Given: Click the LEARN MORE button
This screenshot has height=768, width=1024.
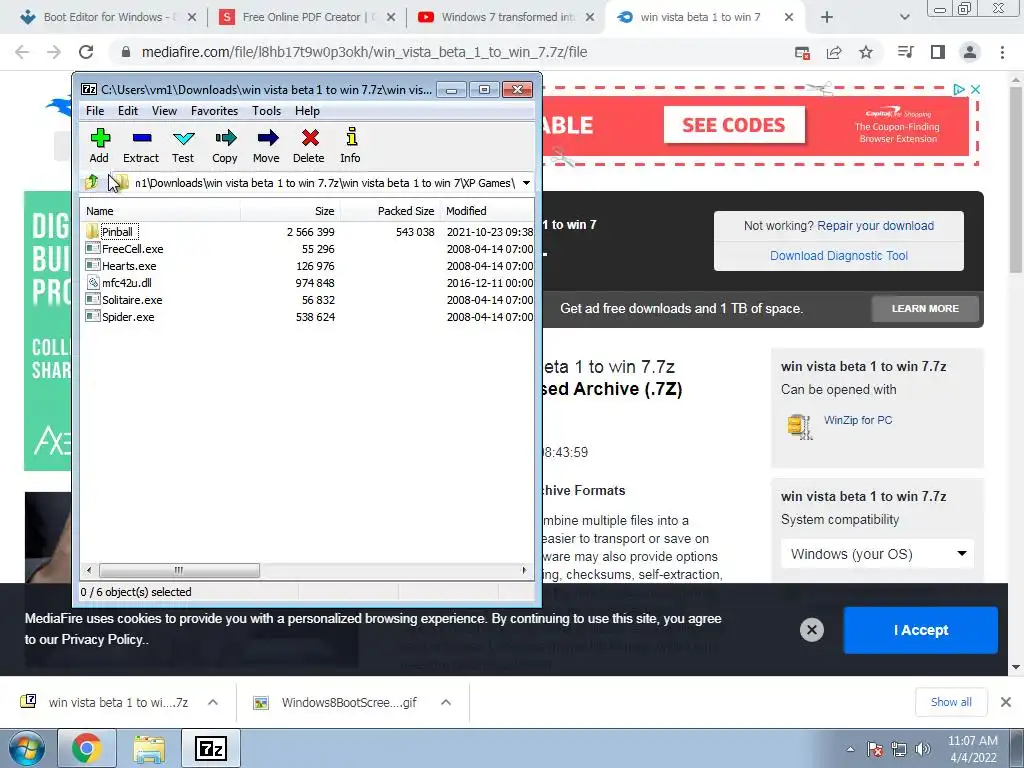Looking at the screenshot, I should pos(925,309).
